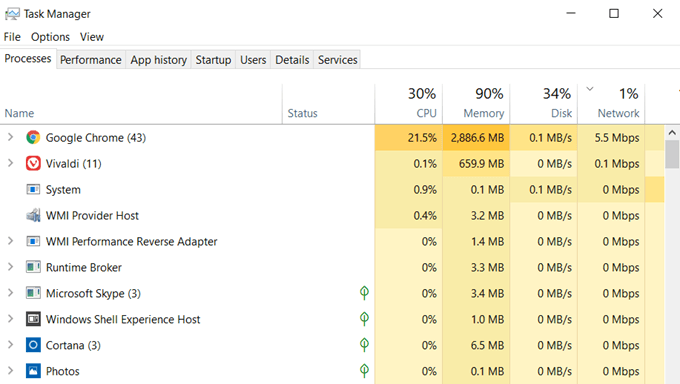Click the System process icon
The image size is (680, 384).
pos(33,190)
